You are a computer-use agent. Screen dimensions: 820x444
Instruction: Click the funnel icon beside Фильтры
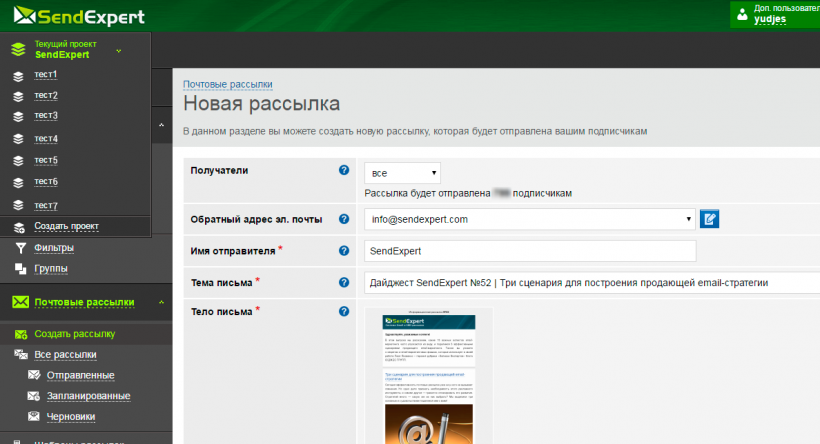20,248
